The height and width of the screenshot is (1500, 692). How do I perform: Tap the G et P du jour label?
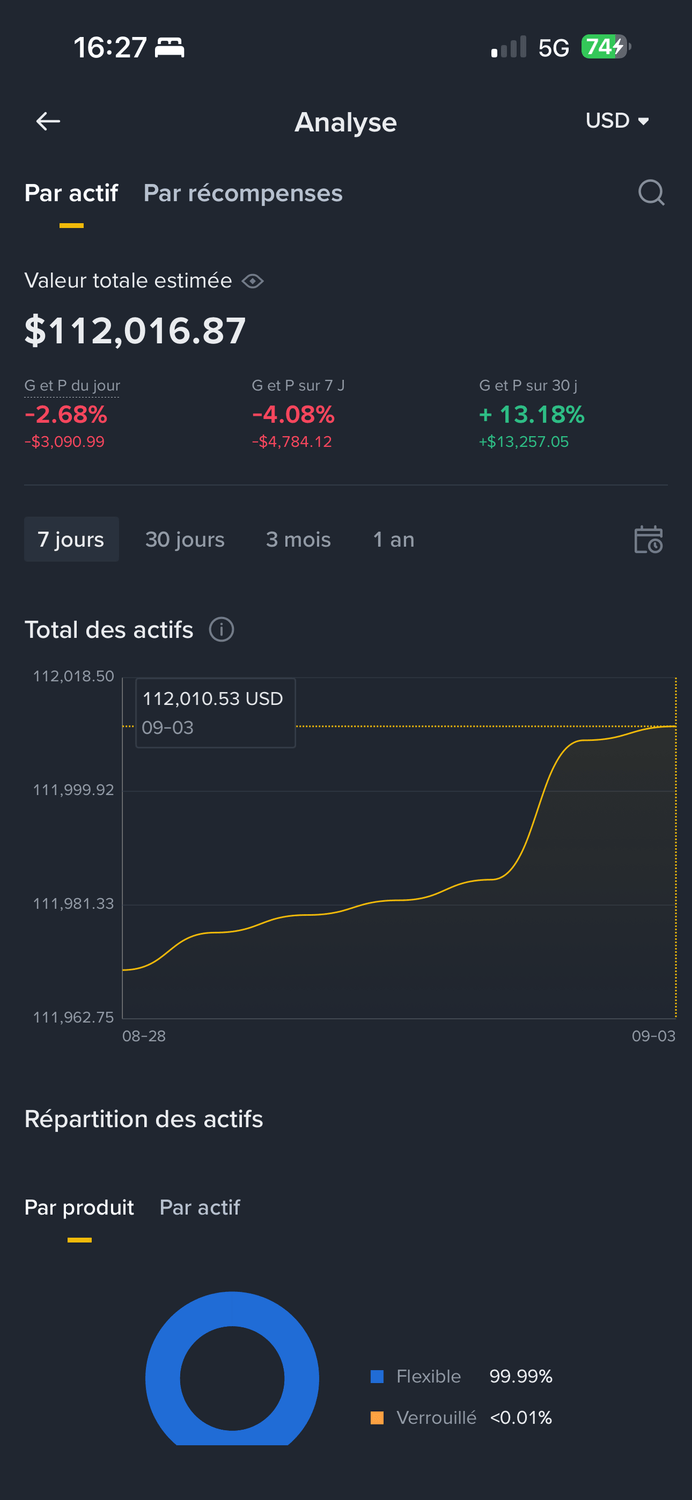pyautogui.click(x=72, y=385)
